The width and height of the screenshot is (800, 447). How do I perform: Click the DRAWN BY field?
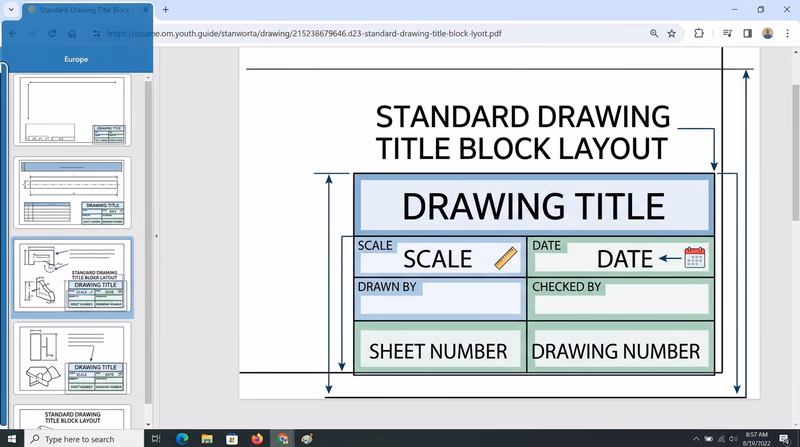(x=440, y=299)
